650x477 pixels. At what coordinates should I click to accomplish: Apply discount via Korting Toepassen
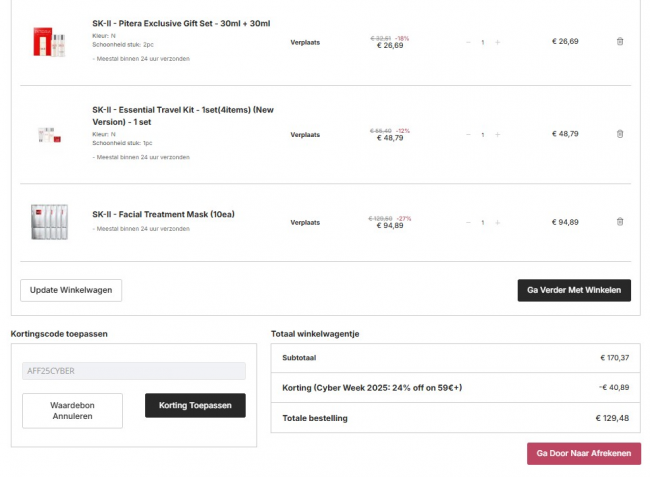coord(195,405)
